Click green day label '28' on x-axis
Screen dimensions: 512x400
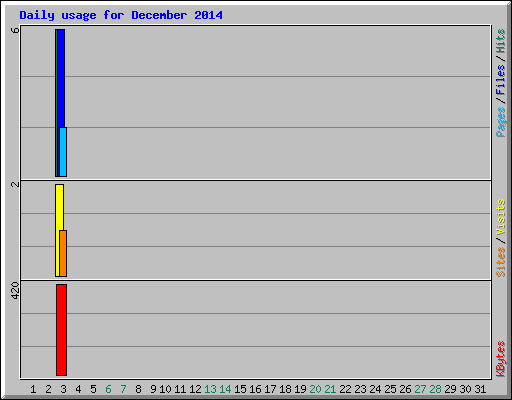pos(435,389)
